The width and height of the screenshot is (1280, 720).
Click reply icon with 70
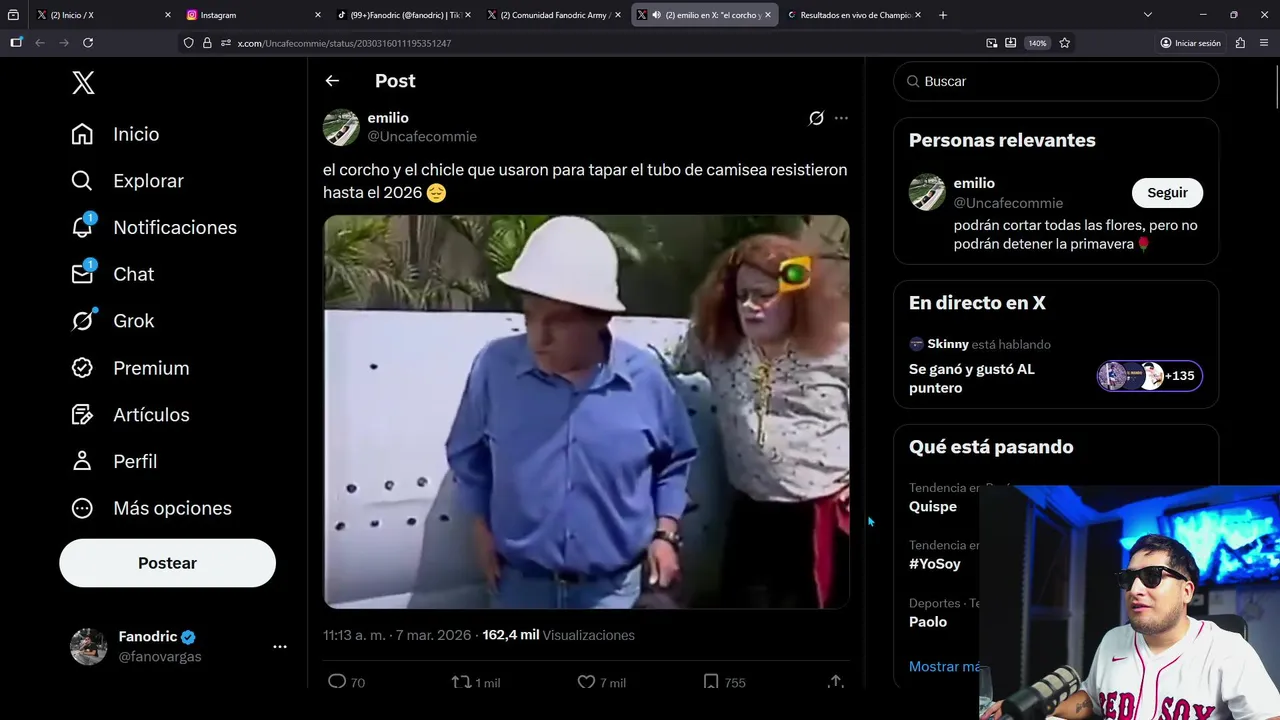click(346, 682)
